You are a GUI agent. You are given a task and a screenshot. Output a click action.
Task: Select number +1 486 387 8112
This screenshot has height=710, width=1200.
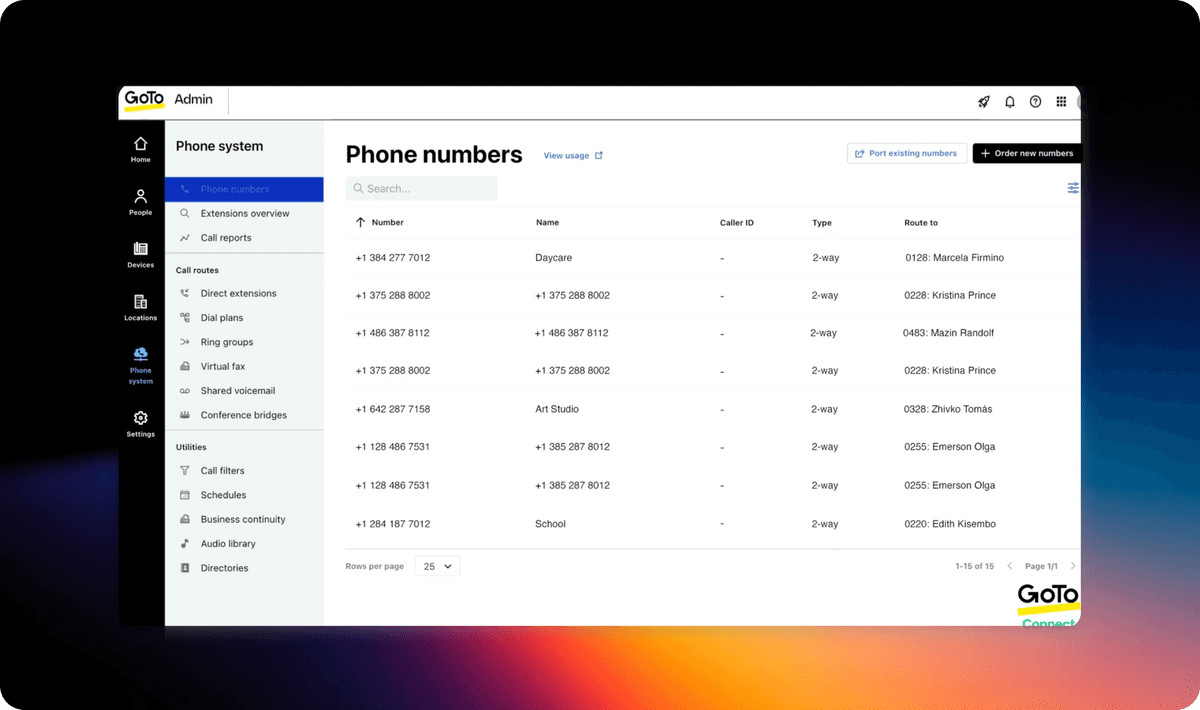pyautogui.click(x=393, y=333)
